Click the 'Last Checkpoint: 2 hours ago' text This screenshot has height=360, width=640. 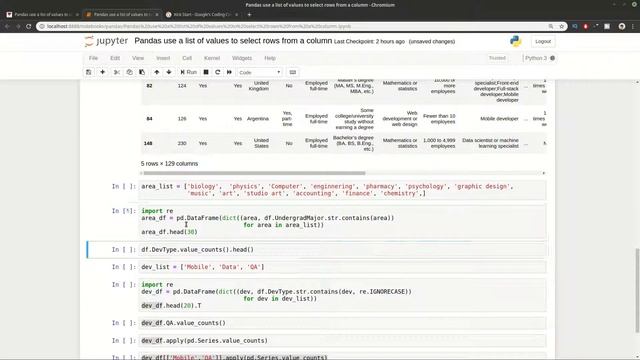pos(369,42)
